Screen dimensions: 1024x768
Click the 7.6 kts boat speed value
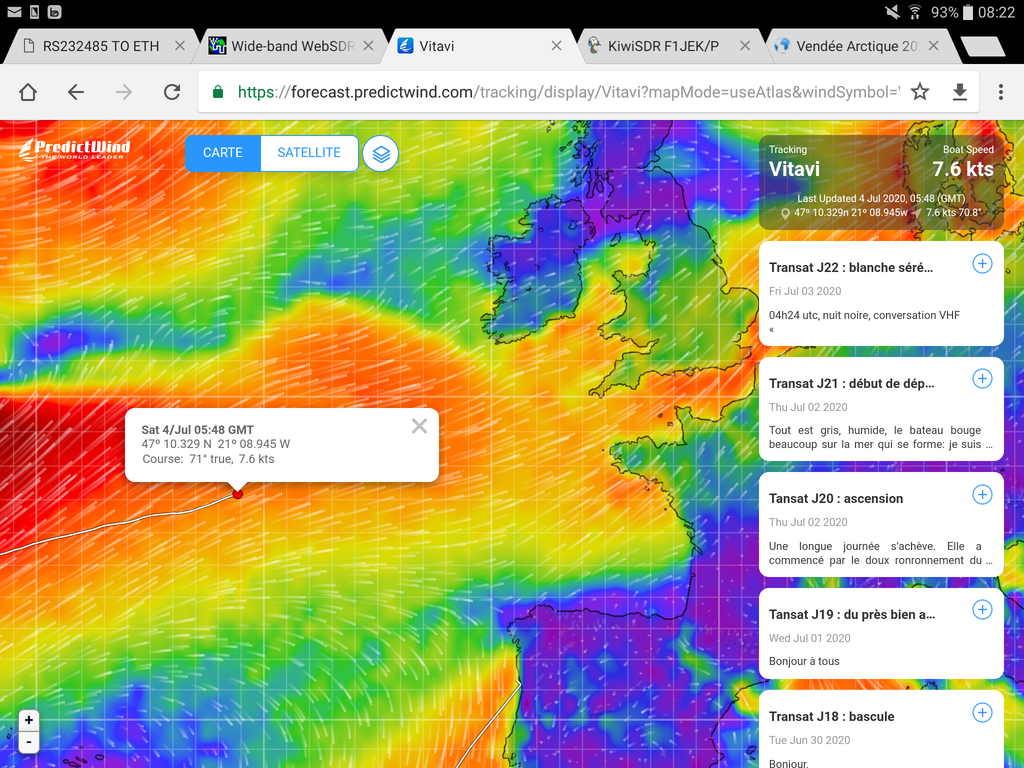click(x=963, y=169)
